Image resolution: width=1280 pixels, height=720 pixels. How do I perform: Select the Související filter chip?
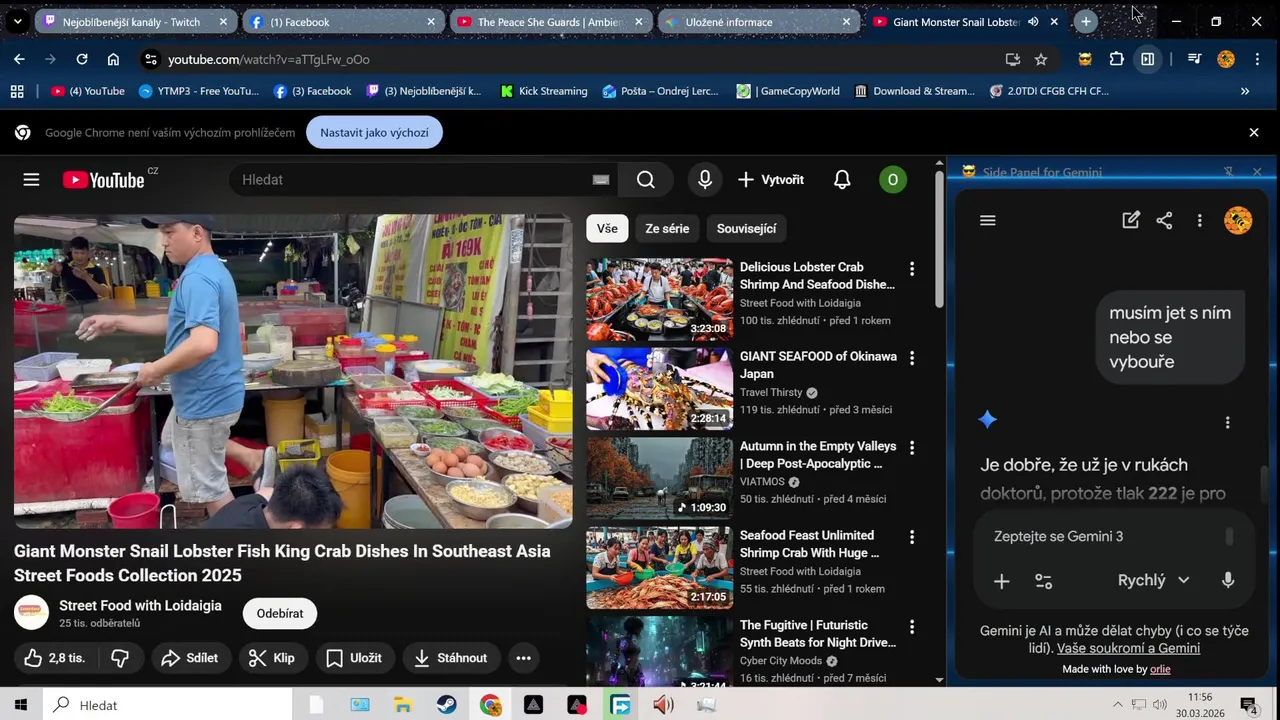[746, 229]
